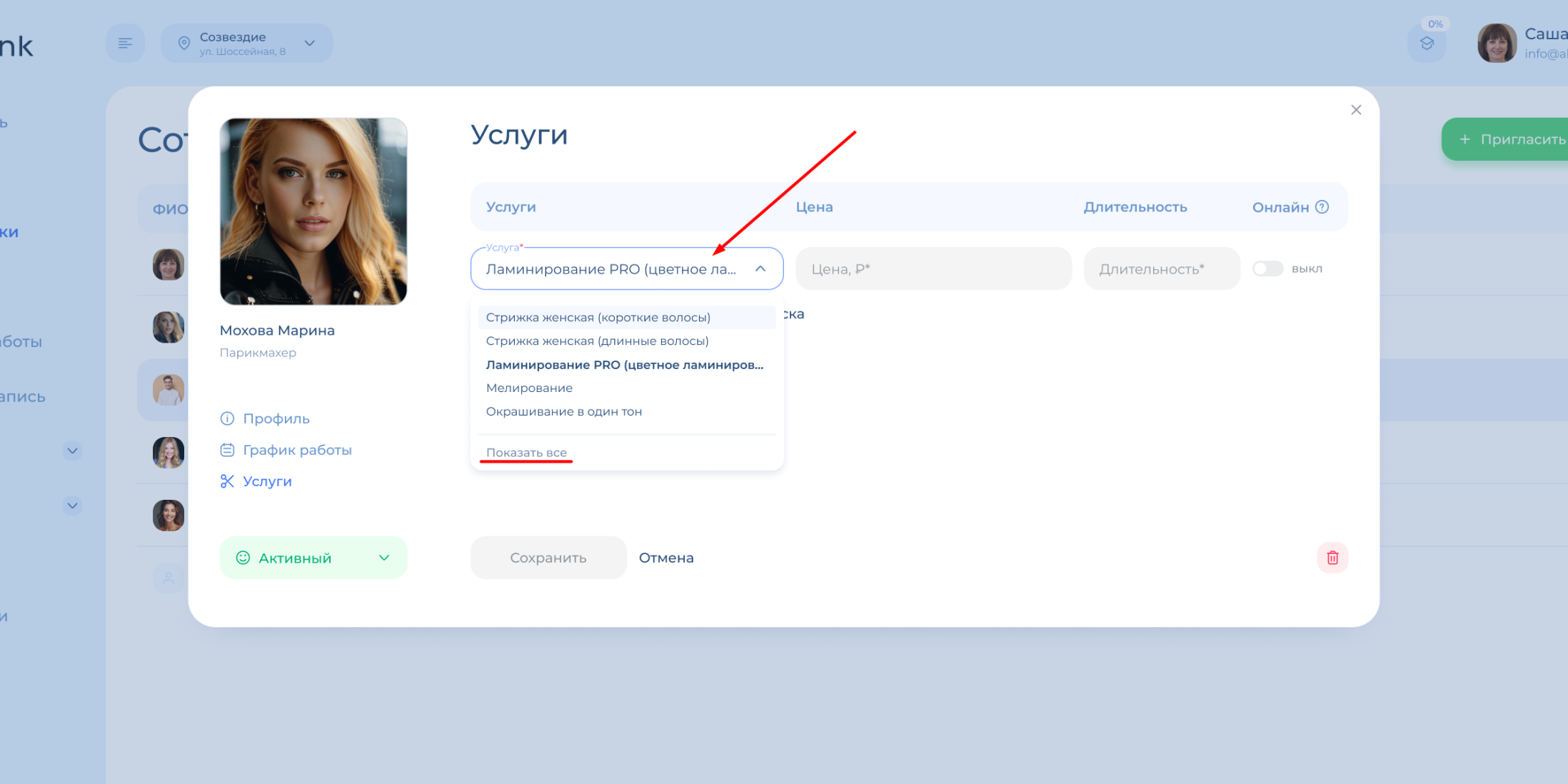Enable the Онлайн toggle switch
Screen dimensions: 1568x784
click(x=1268, y=268)
